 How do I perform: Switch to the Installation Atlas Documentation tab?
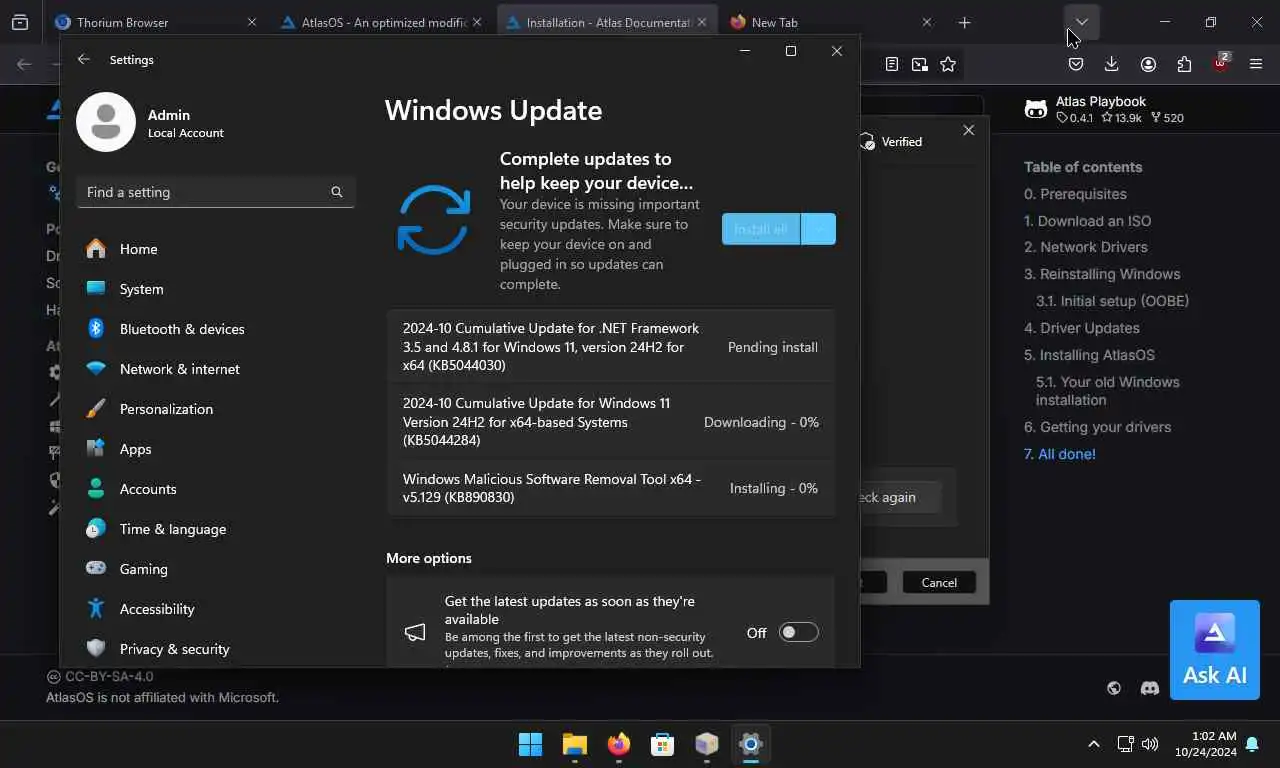pos(607,22)
